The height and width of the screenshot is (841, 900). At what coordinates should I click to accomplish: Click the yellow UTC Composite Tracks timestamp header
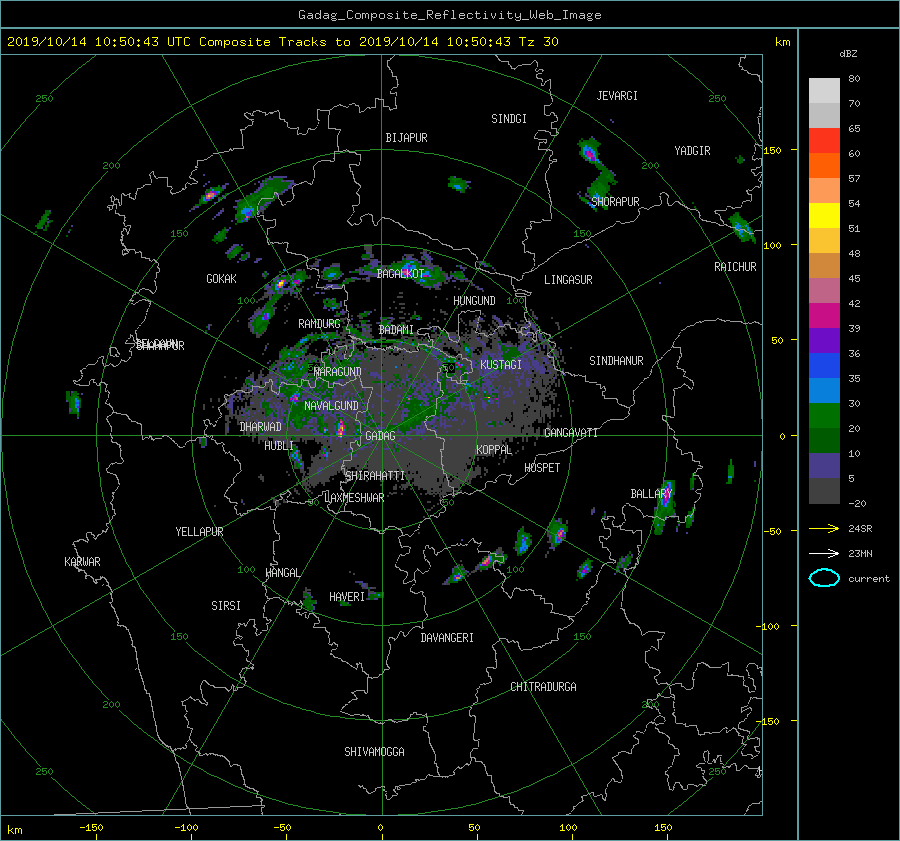[x=282, y=42]
